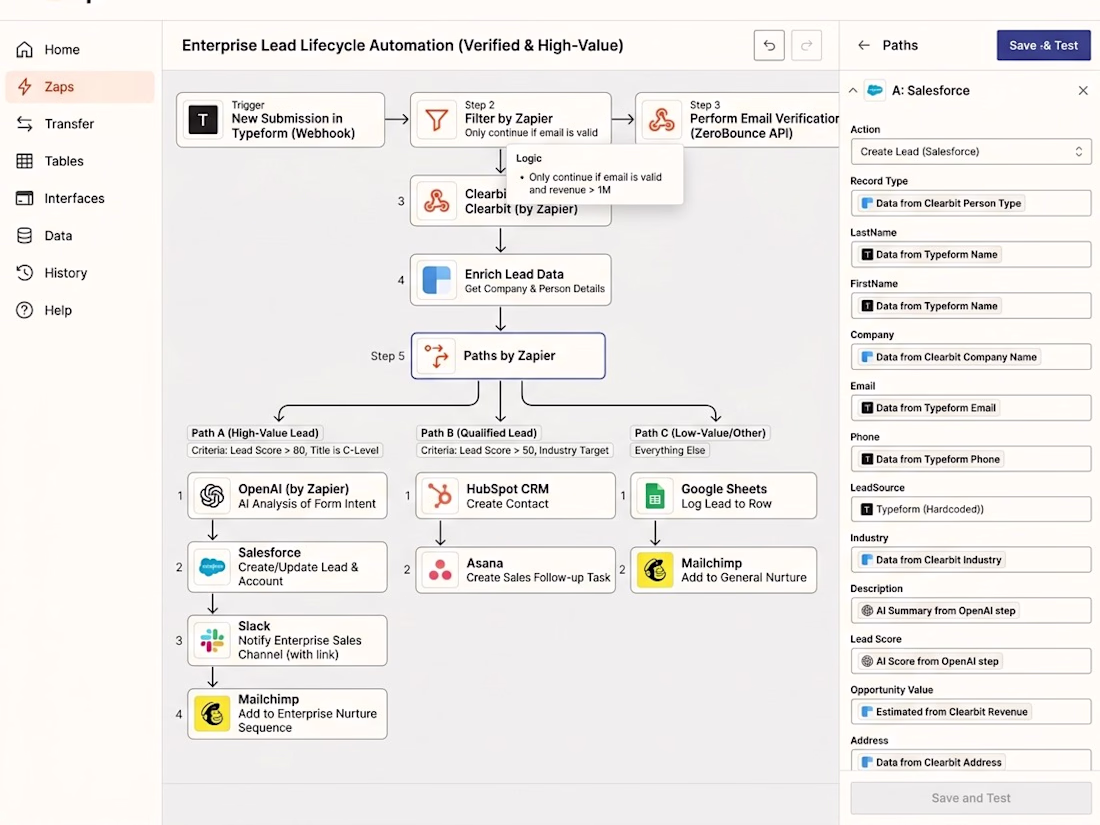Click the Save & Test button
The width and height of the screenshot is (1100, 825).
[1043, 46]
